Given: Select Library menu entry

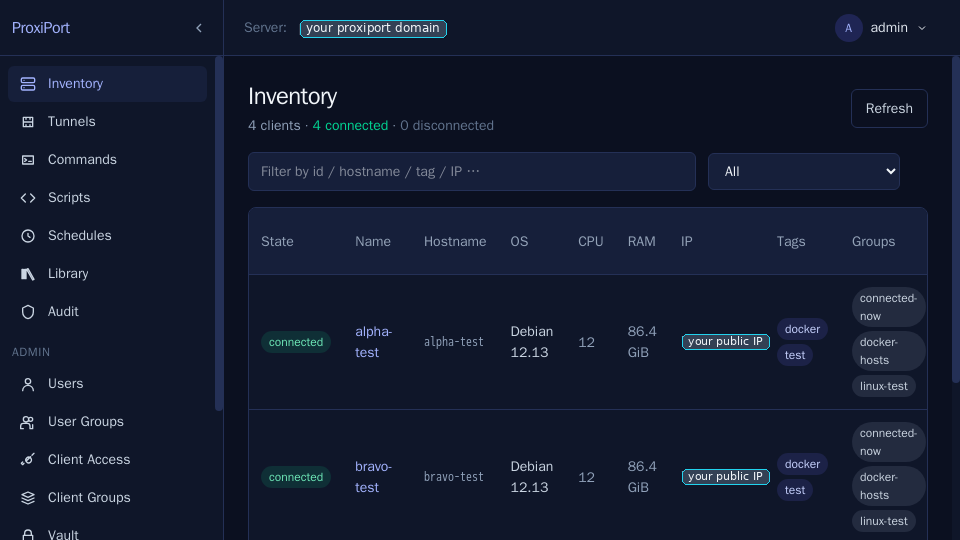Looking at the screenshot, I should [x=107, y=274].
